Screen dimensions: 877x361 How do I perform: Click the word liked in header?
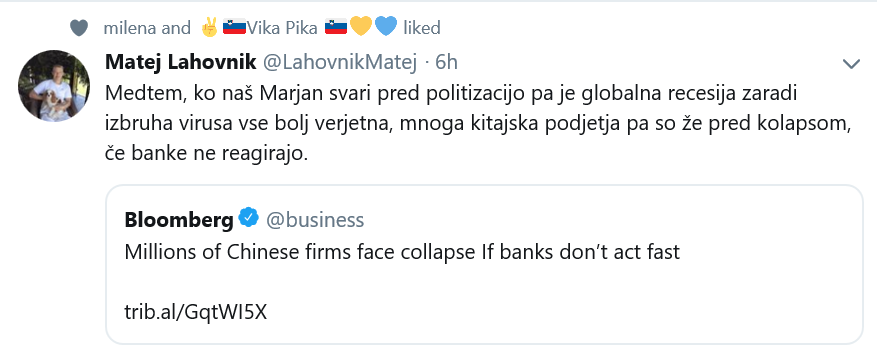coord(422,27)
